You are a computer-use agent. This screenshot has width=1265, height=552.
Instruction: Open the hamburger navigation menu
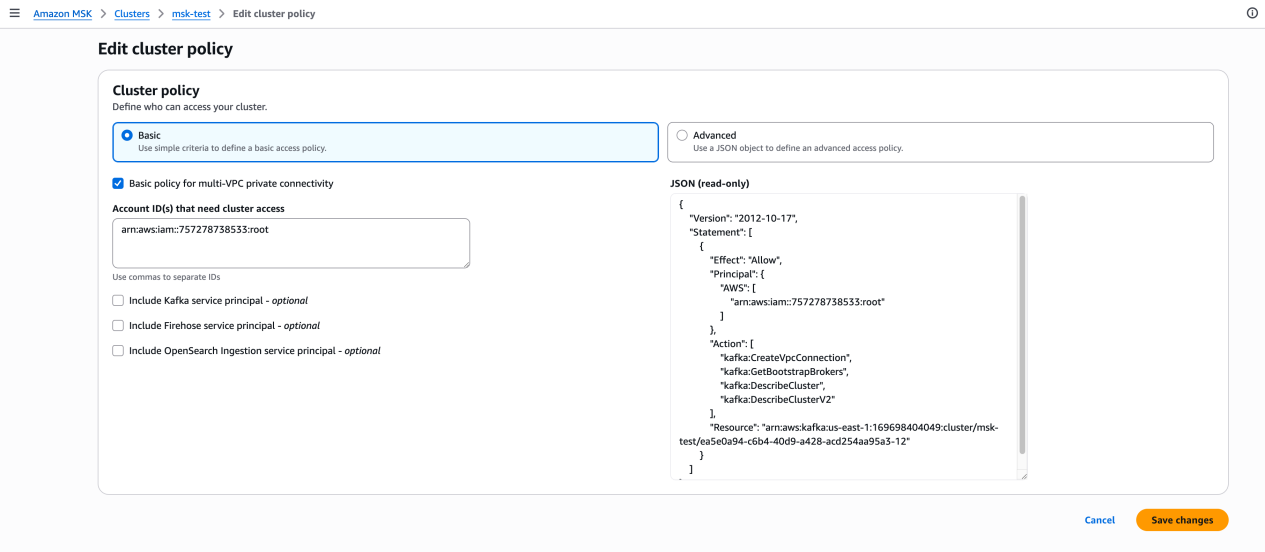pos(14,14)
